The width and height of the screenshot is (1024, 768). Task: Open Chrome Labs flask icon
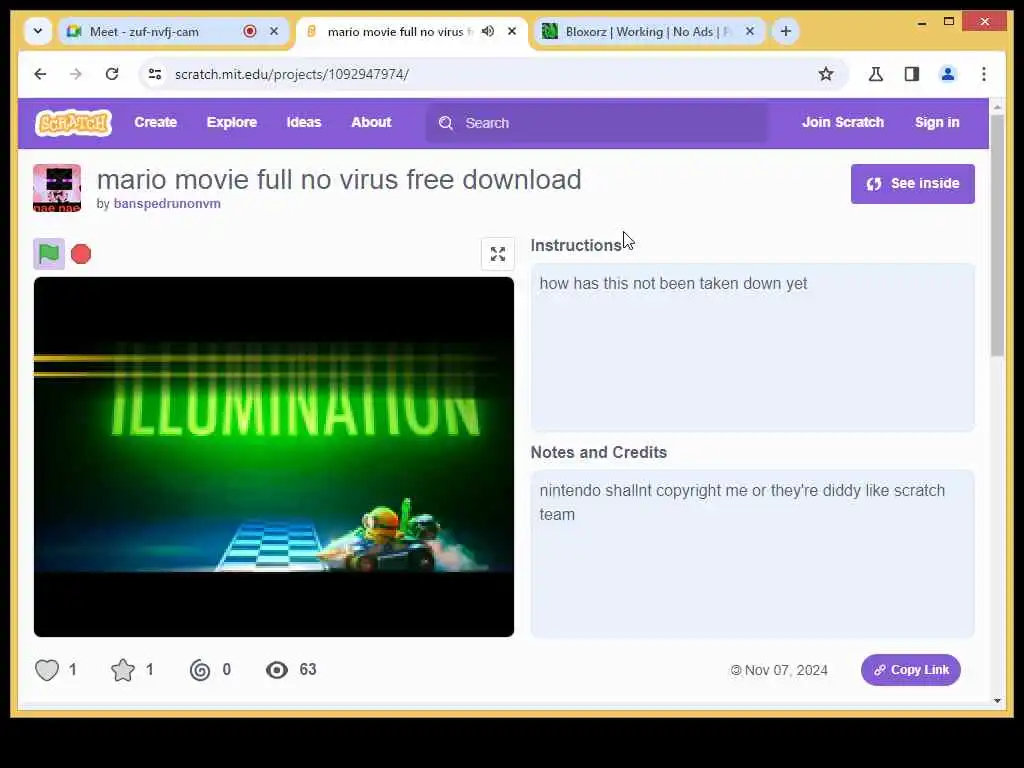pos(876,74)
